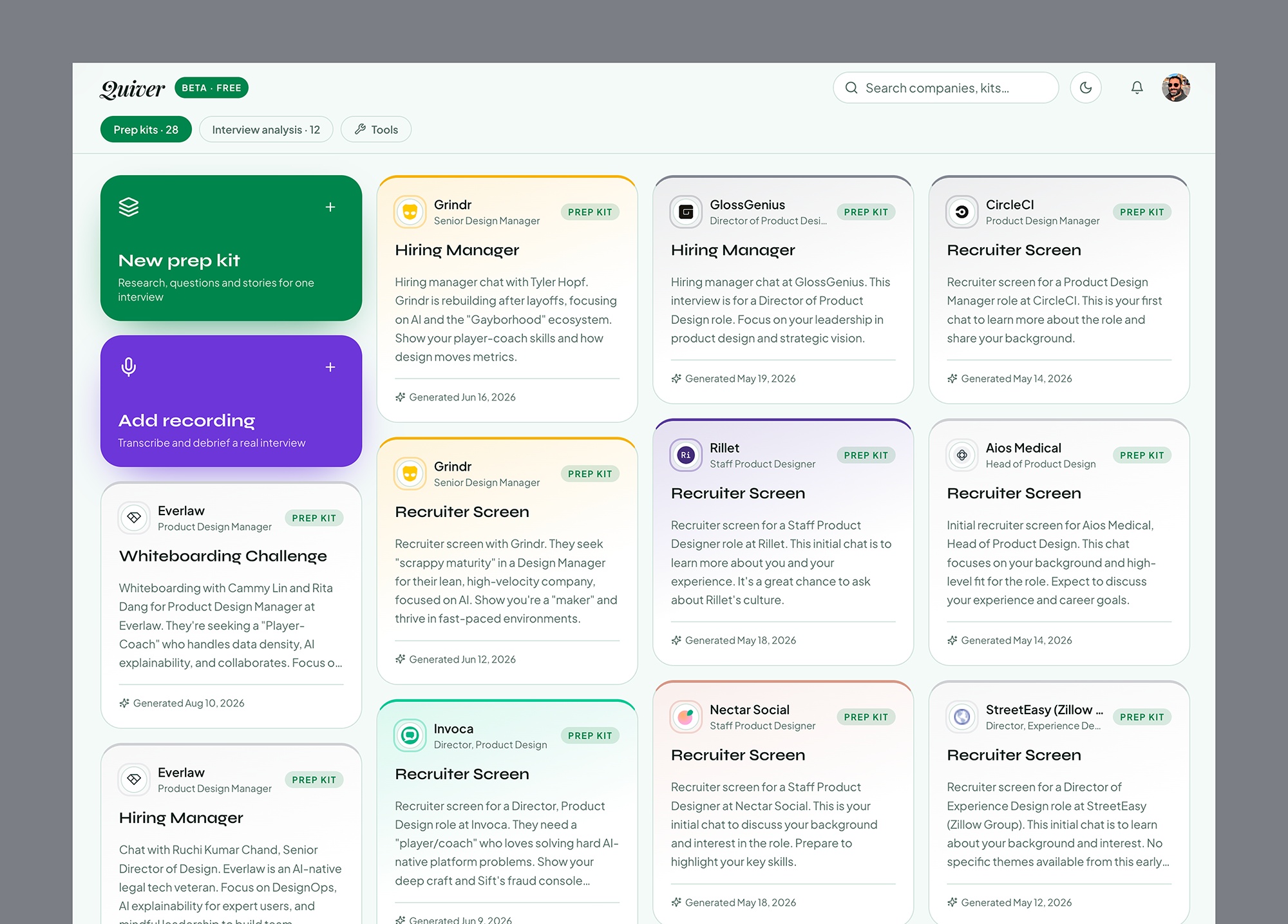This screenshot has height=924, width=1288.
Task: Open Grindr Hiring Manager kit title
Action: click(x=457, y=250)
